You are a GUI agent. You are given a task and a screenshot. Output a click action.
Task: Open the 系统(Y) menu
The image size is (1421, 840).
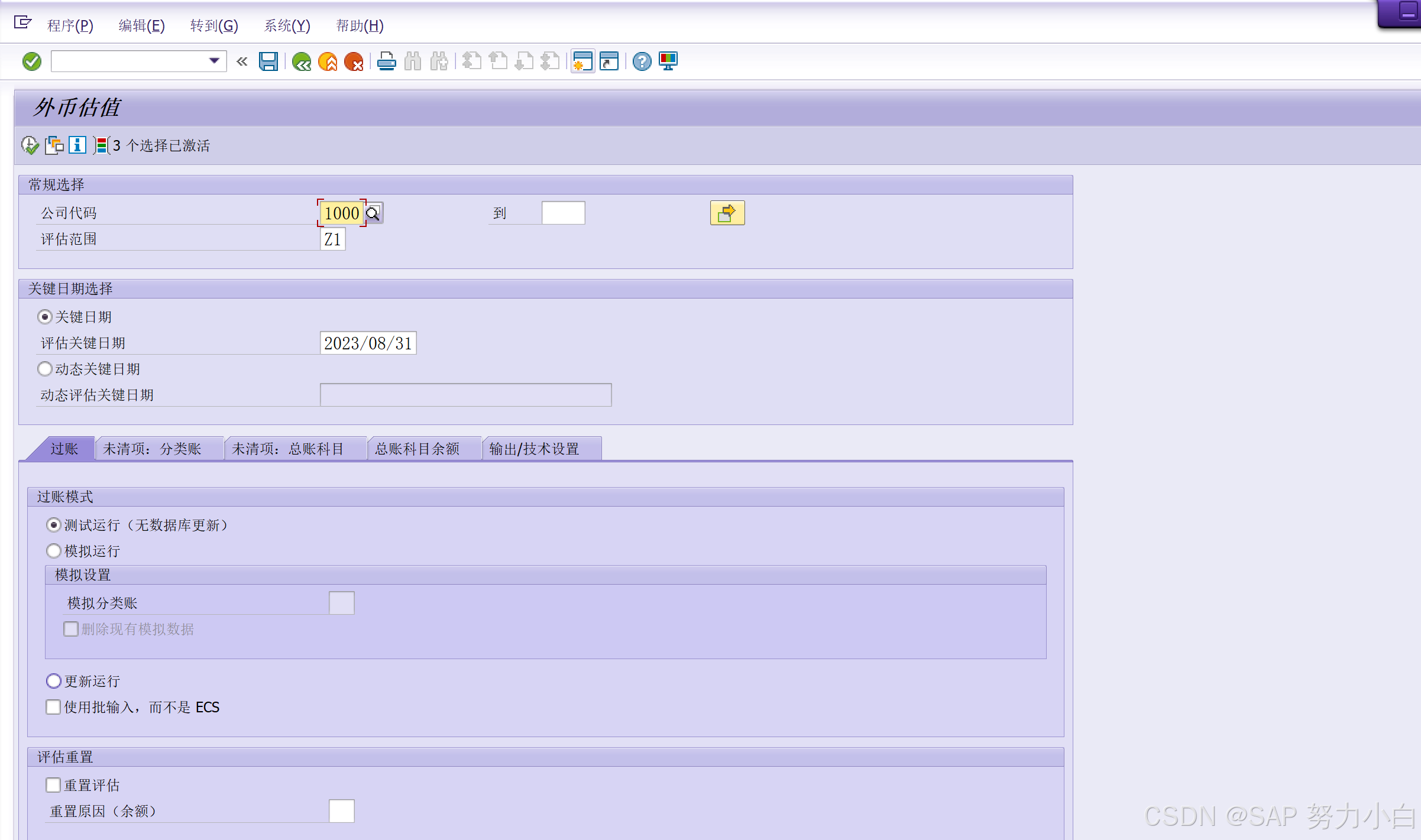tap(287, 26)
